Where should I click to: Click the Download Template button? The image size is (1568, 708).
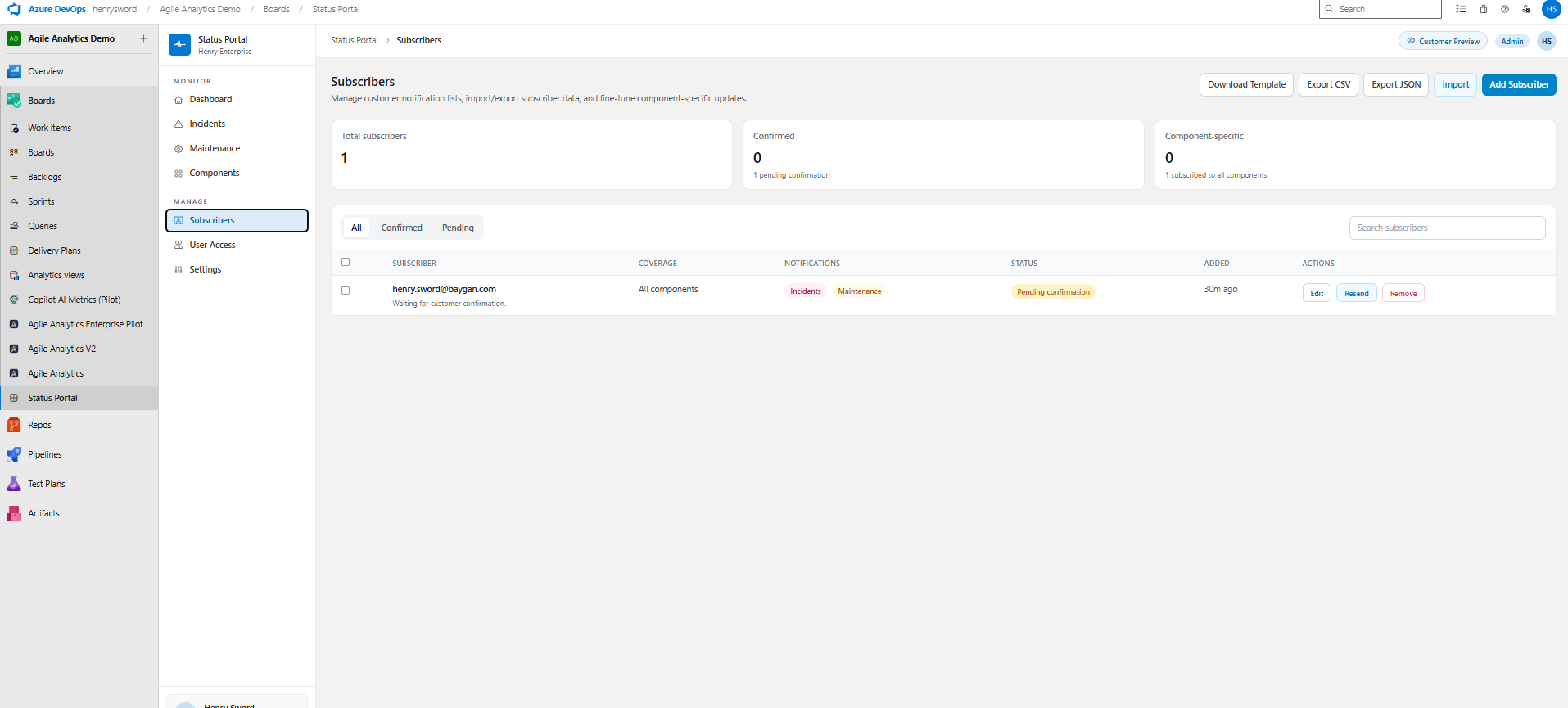point(1246,84)
